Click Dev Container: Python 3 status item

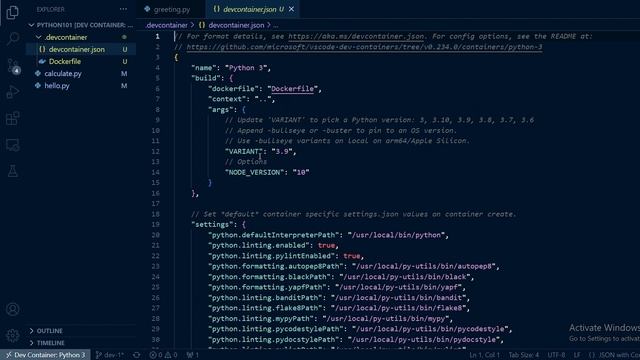pos(46,355)
